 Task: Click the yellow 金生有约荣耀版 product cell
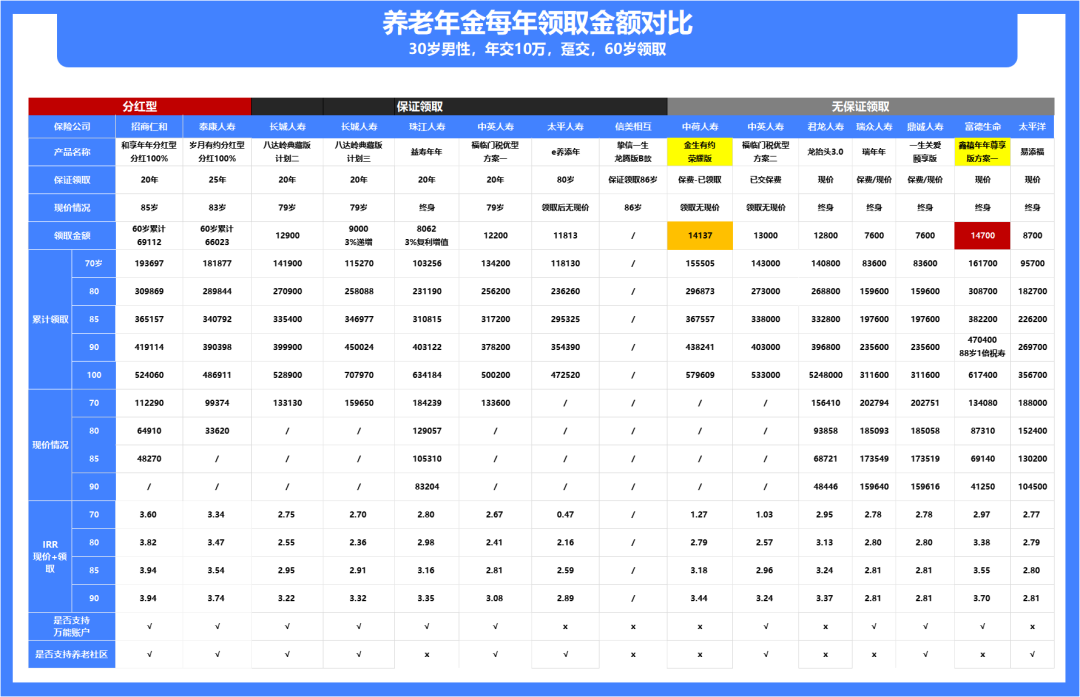700,152
